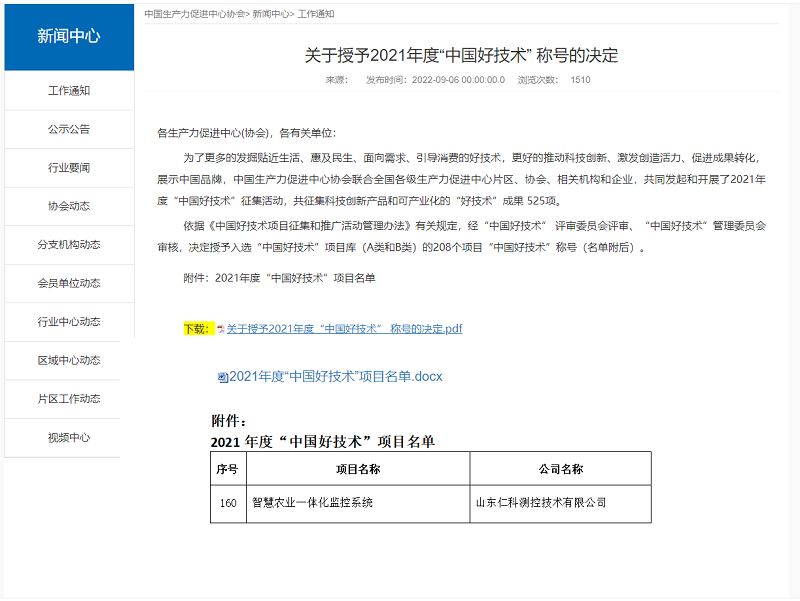
Task: Click the blue 新闻中心 sidebar header
Action: click(x=69, y=37)
